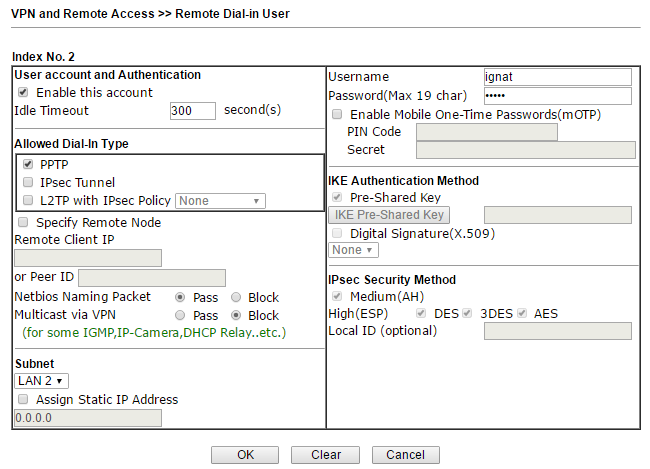Click the IKE Pre-Shared Key button
The width and height of the screenshot is (650, 469).
point(390,215)
